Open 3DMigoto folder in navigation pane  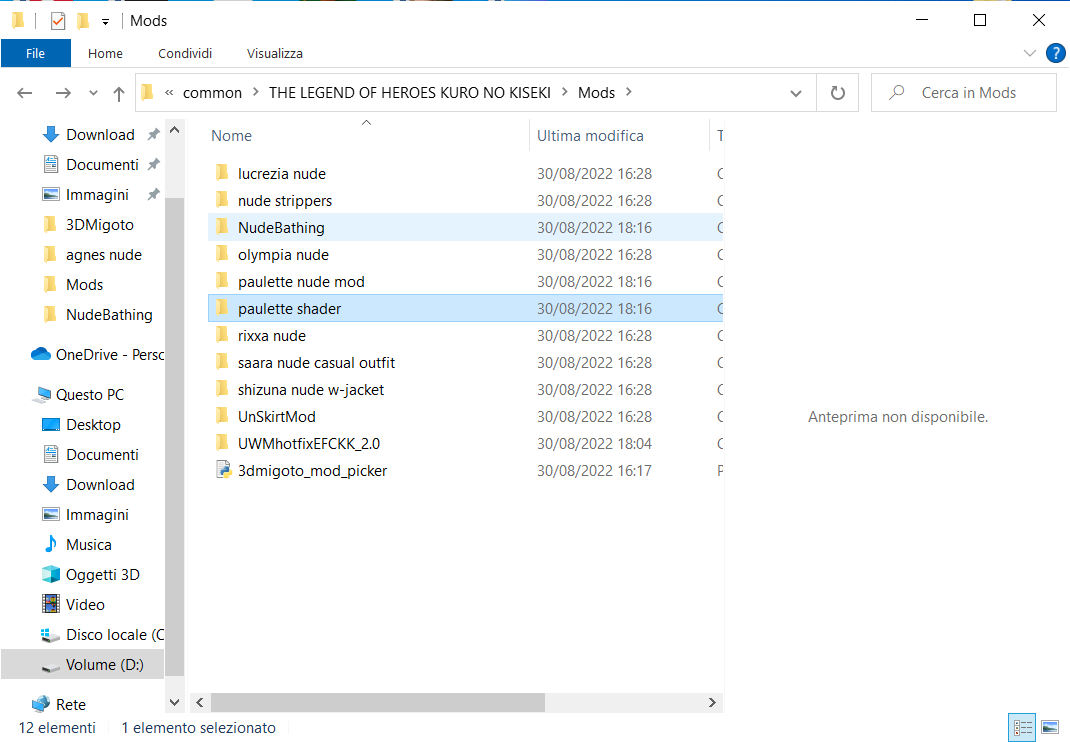click(x=99, y=225)
